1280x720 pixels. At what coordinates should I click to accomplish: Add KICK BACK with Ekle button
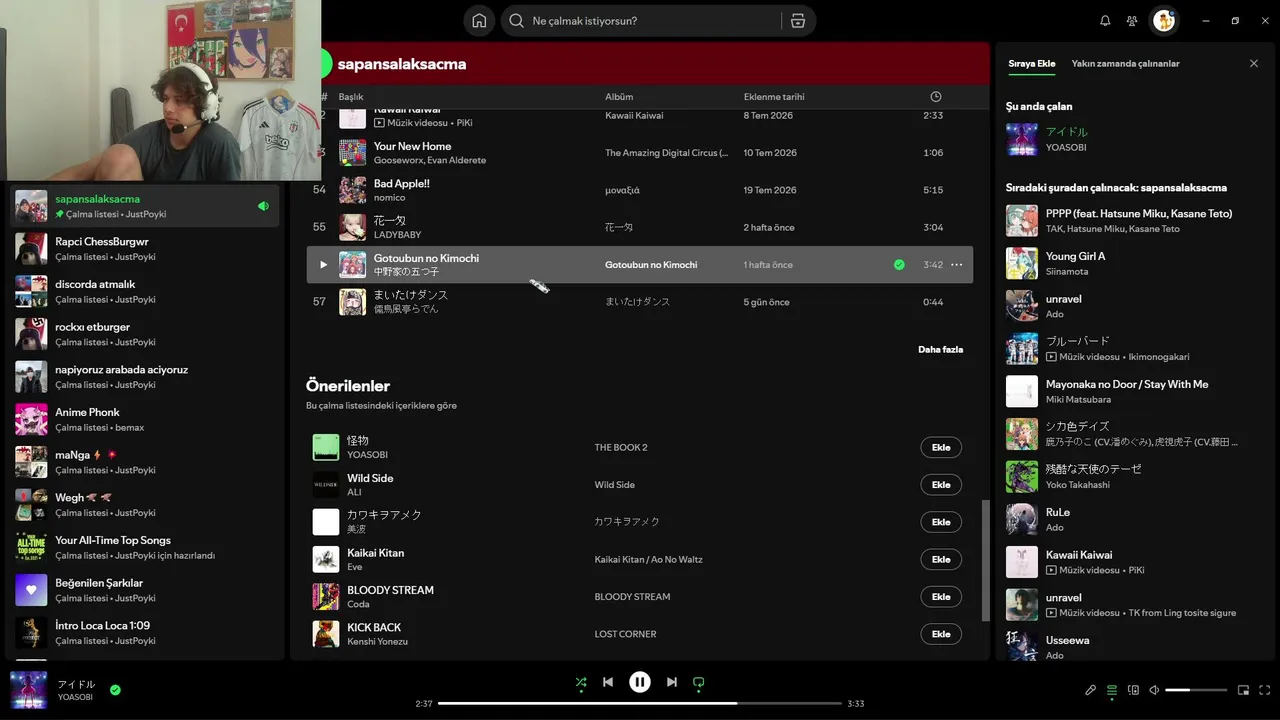click(x=941, y=634)
